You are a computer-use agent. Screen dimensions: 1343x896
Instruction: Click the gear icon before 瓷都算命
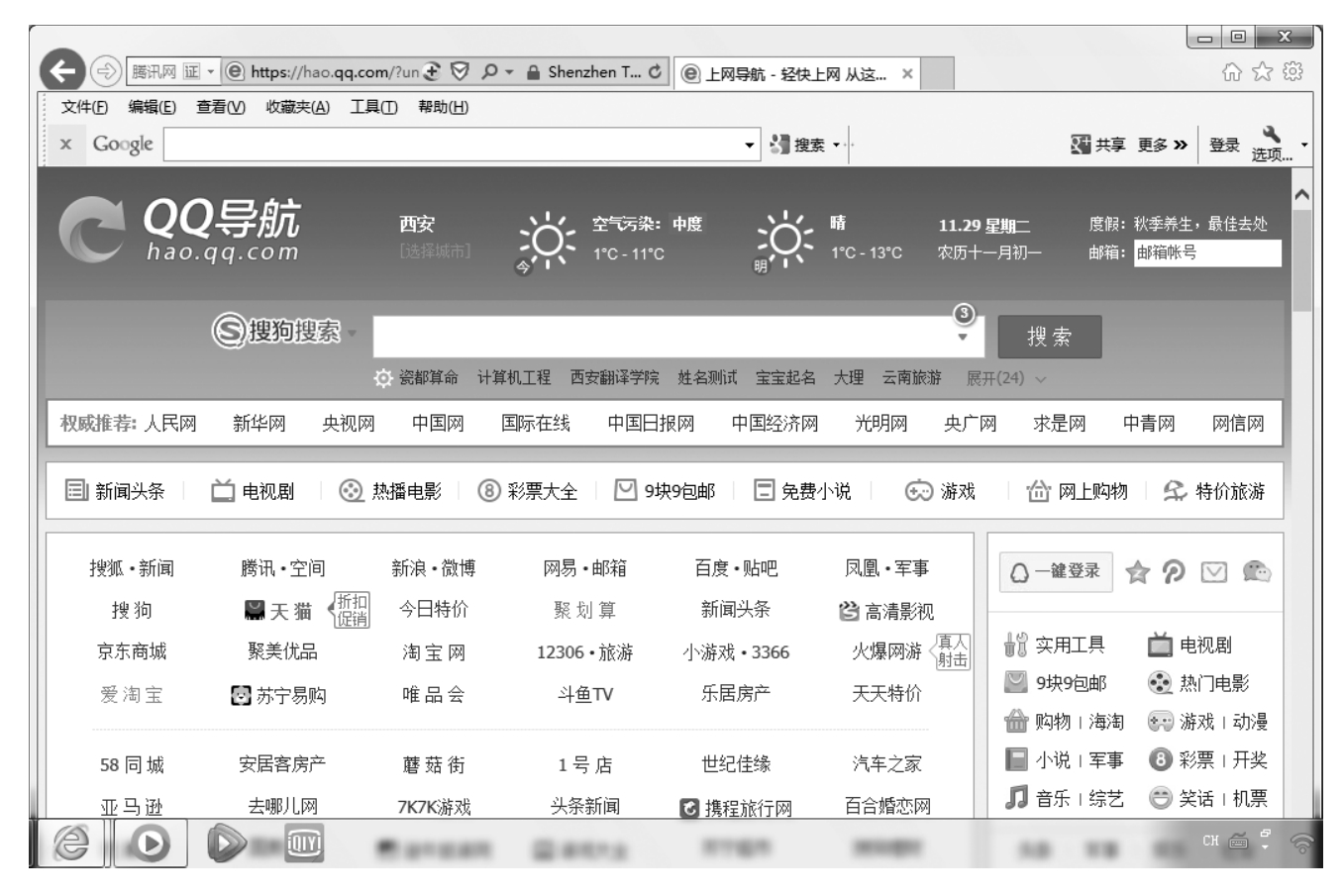383,378
